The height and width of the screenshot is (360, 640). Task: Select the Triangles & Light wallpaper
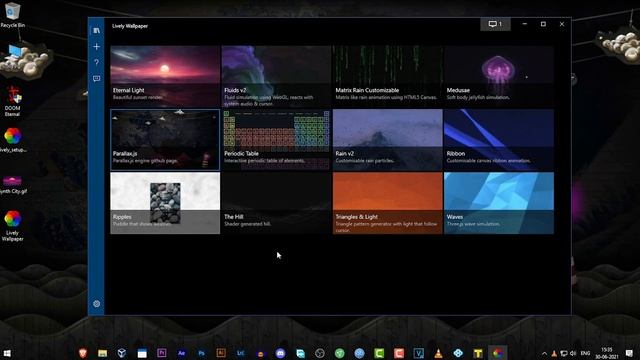(388, 203)
